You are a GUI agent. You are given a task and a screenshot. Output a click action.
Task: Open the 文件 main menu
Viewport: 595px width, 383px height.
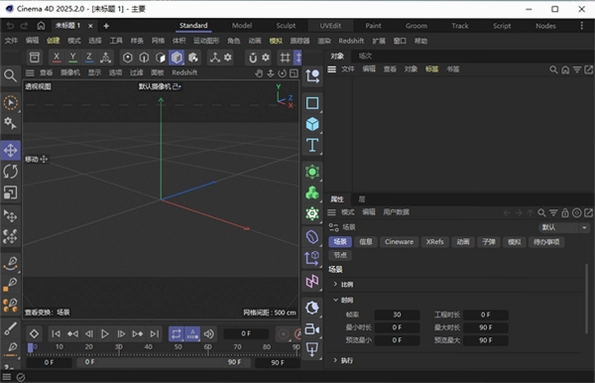tap(11, 41)
